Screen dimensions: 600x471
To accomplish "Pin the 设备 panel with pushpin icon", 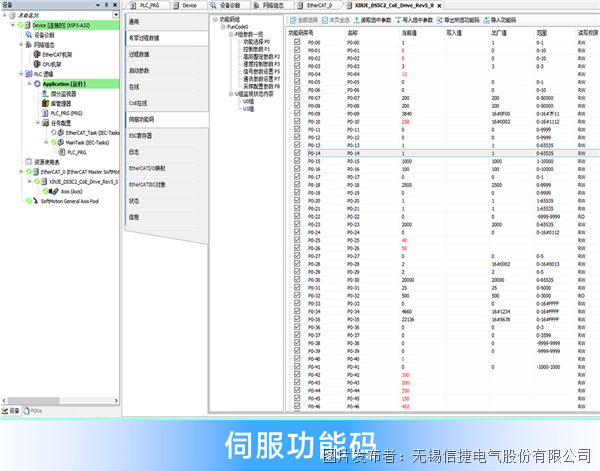I will coord(106,5).
